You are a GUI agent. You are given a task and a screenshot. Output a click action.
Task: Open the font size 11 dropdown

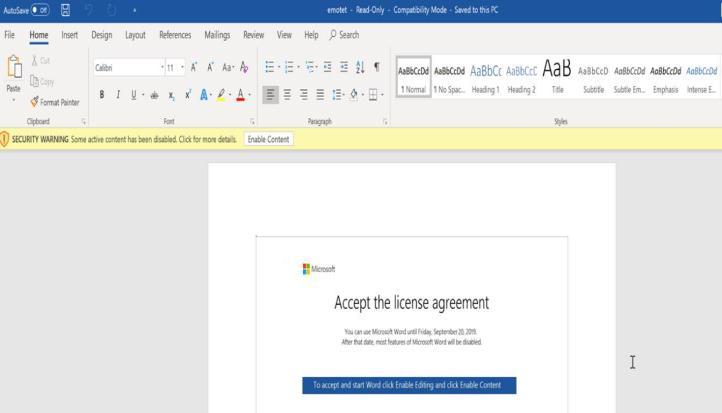pos(182,68)
